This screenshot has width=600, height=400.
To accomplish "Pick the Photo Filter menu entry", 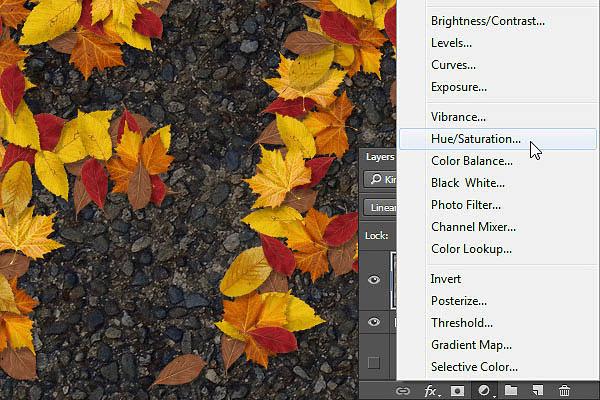I will [466, 205].
